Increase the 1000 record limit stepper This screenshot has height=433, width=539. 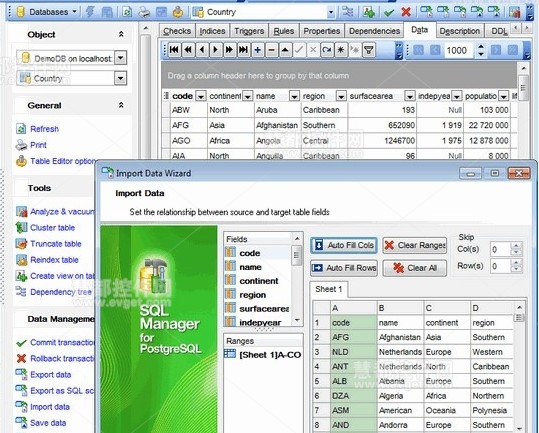pyautogui.click(x=481, y=47)
